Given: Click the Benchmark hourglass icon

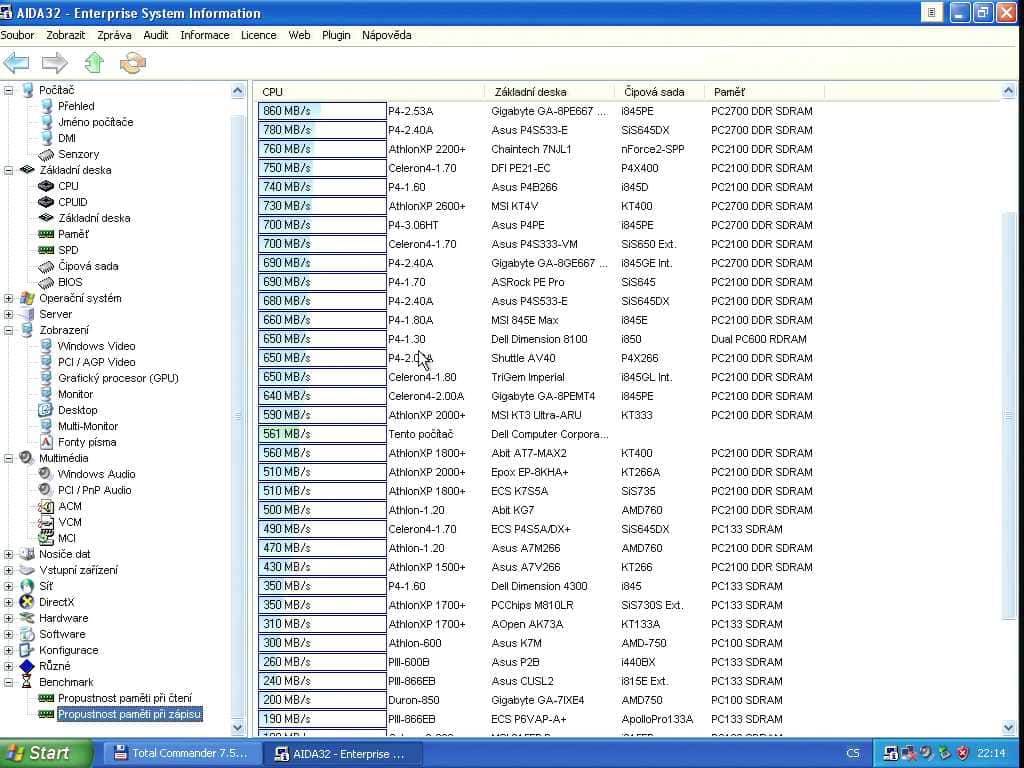Looking at the screenshot, I should 27,682.
